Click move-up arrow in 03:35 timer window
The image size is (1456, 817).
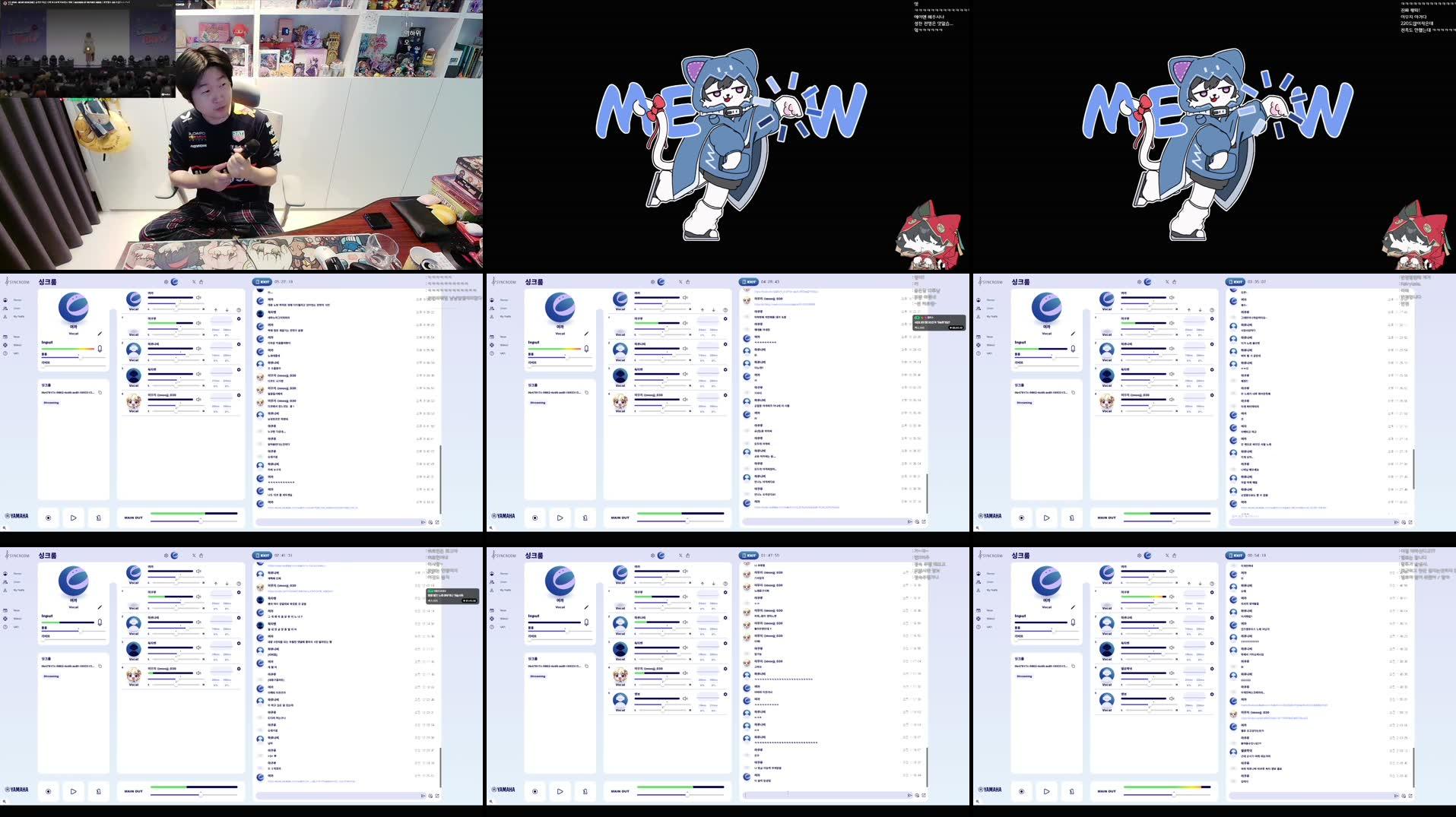(x=1189, y=309)
